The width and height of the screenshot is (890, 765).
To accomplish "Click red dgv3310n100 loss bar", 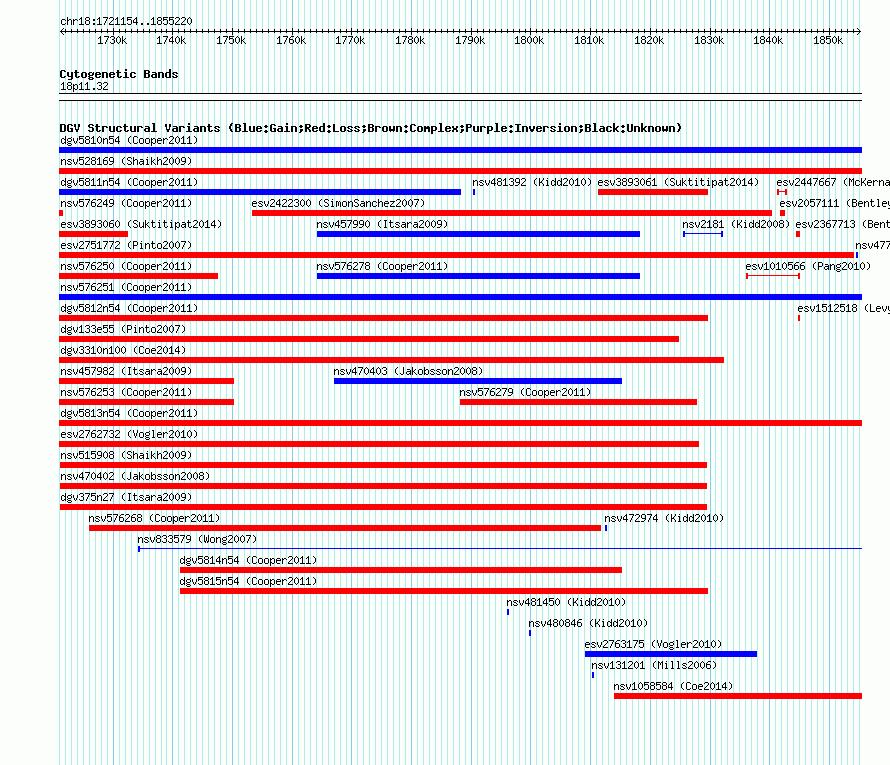I will click(x=392, y=360).
